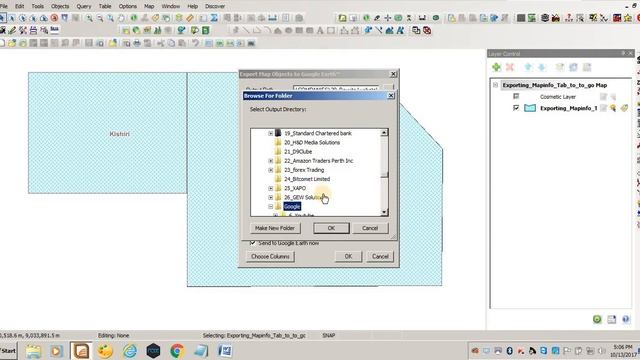Open Google Chrome from the taskbar
This screenshot has height=360, width=640.
click(177, 351)
